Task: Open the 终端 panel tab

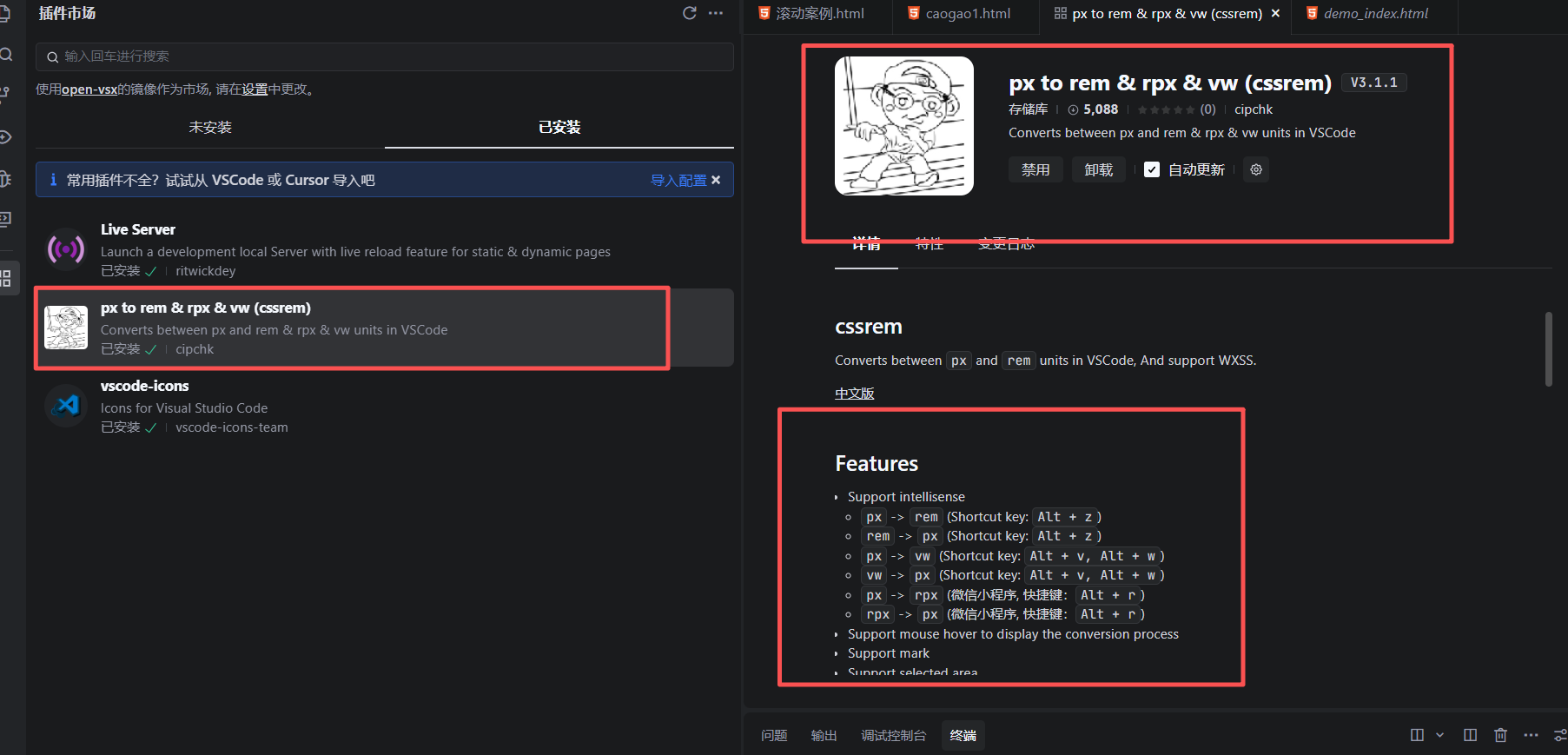Action: click(x=963, y=735)
